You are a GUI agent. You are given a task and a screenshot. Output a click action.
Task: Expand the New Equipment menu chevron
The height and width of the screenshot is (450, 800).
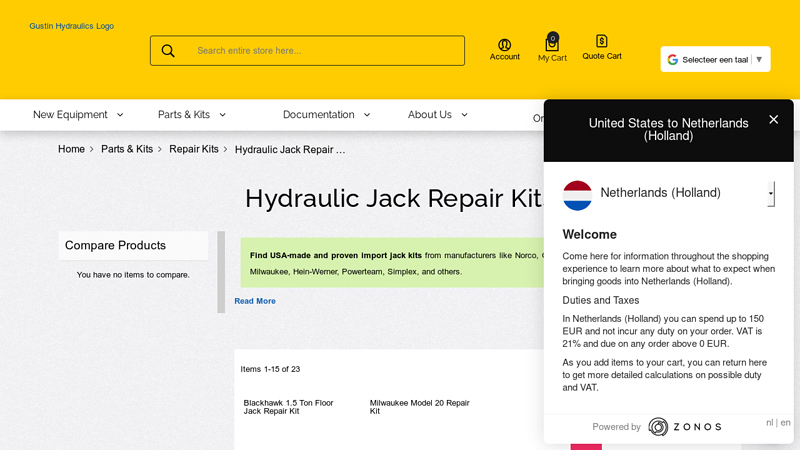pos(120,115)
